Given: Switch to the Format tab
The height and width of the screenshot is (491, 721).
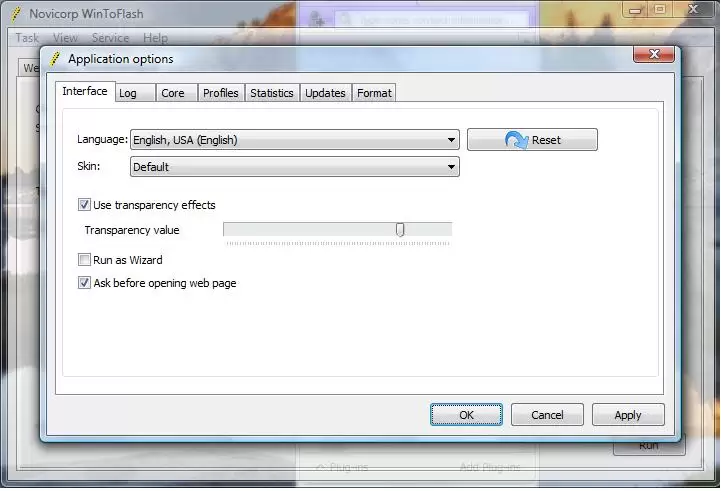Looking at the screenshot, I should click(x=374, y=93).
